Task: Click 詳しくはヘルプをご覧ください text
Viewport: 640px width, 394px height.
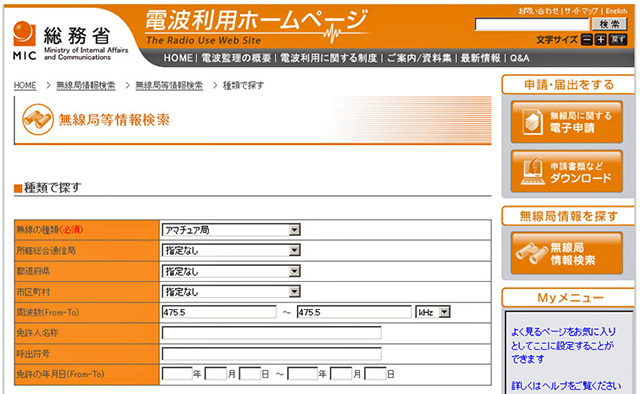Action: (566, 386)
